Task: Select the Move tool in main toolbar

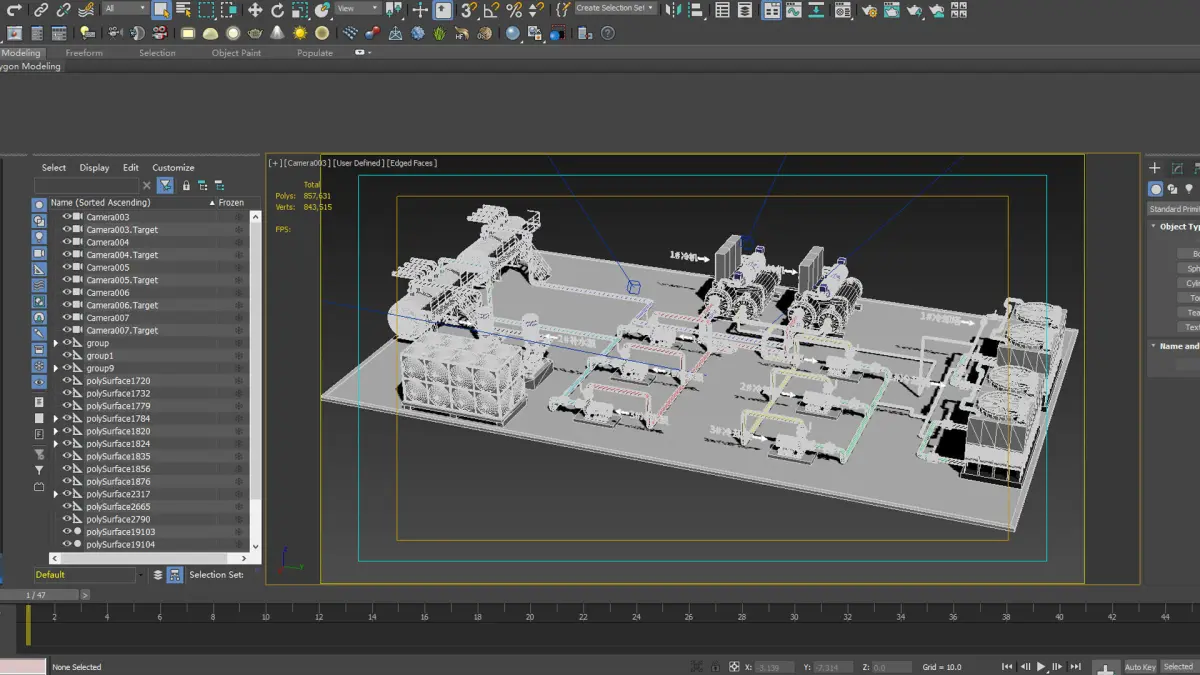Action: pyautogui.click(x=255, y=10)
